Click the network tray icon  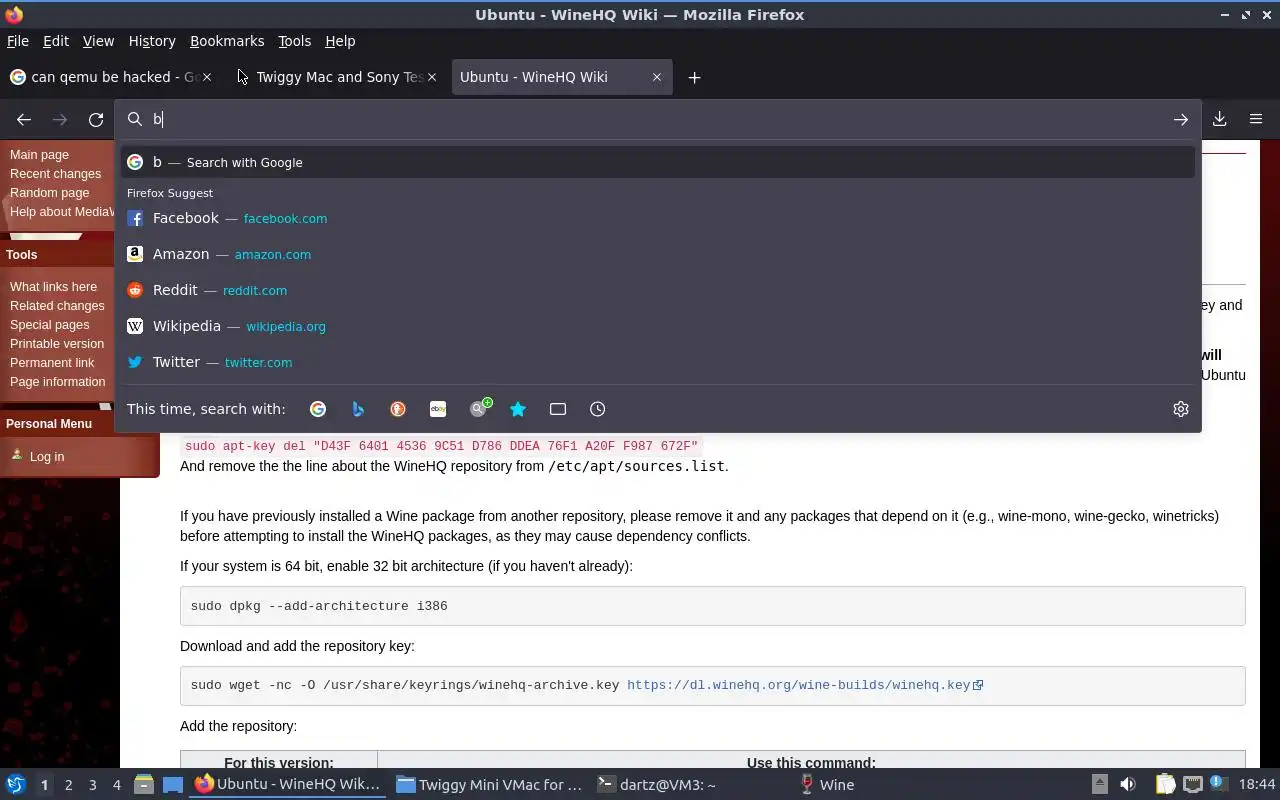[x=1192, y=785]
